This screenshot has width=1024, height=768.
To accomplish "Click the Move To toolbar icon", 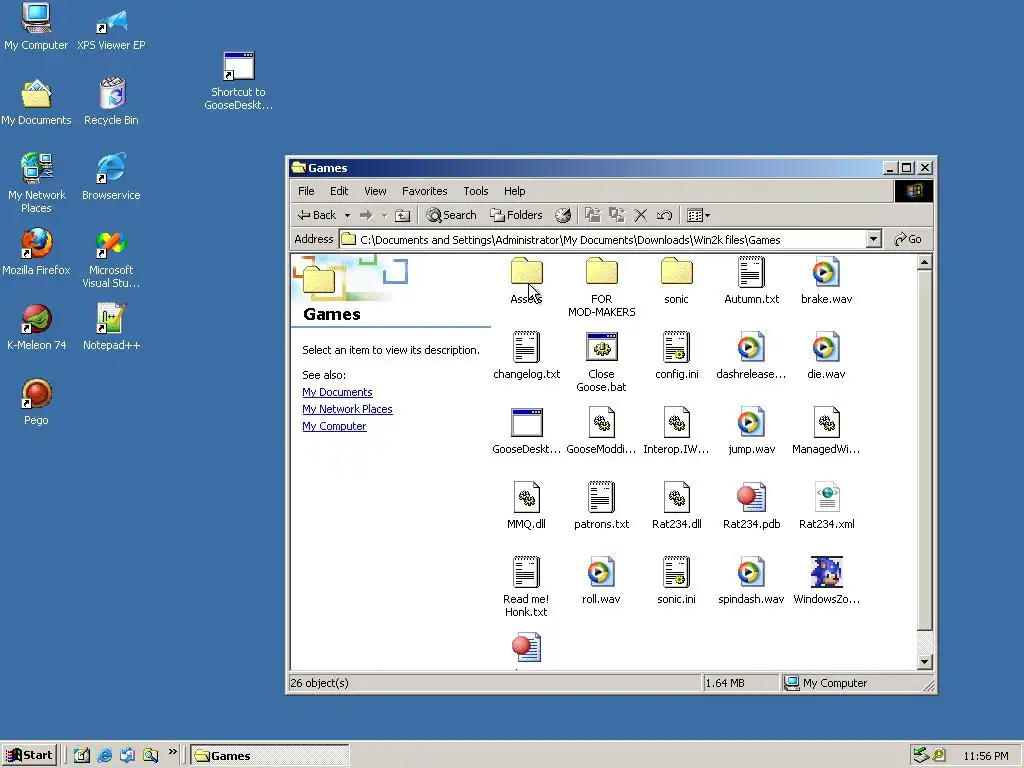I will [x=593, y=215].
